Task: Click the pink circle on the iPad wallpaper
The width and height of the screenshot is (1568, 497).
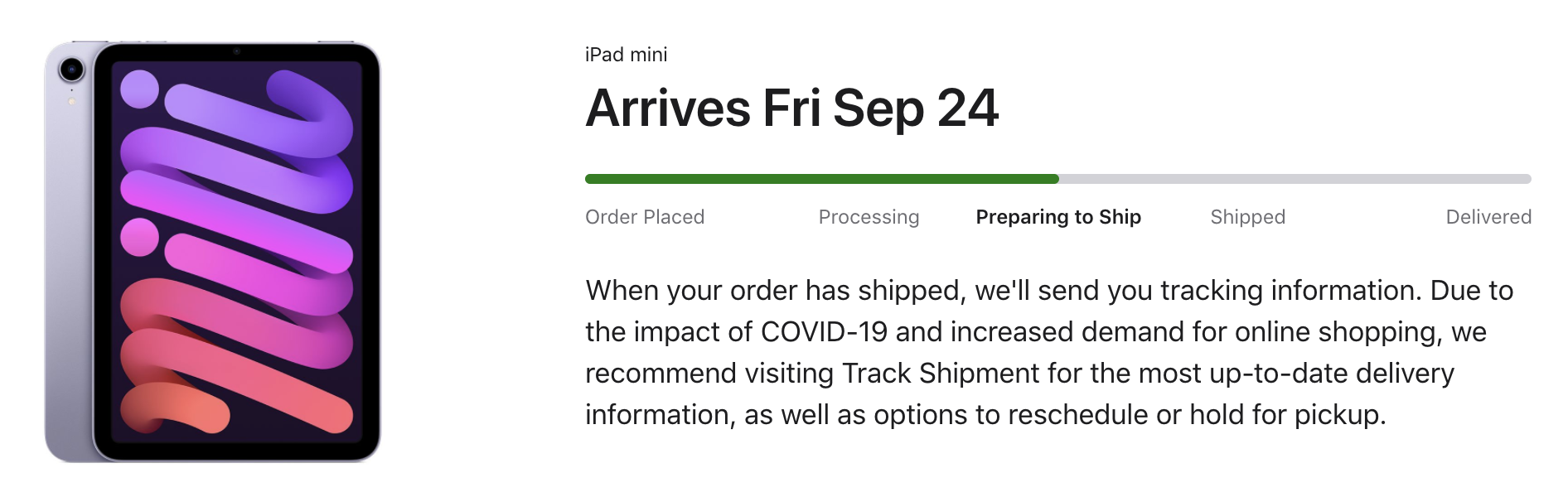Action: coord(139,237)
